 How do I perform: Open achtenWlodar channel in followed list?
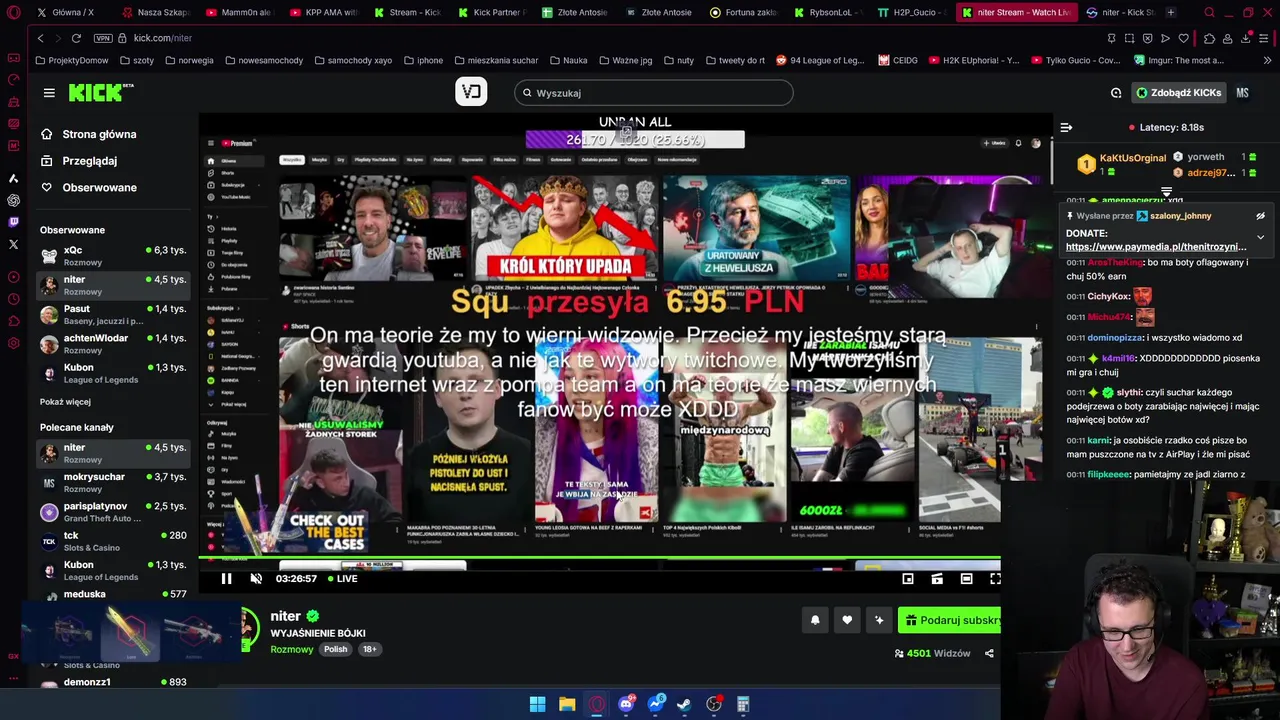(x=112, y=344)
